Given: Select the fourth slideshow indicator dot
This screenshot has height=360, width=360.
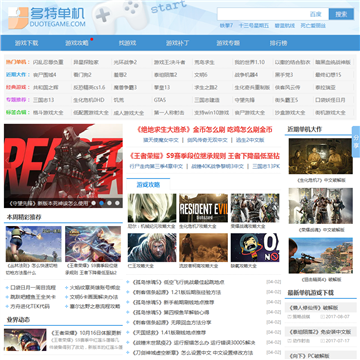Looking at the screenshot, I should pyautogui.click(x=117, y=203).
